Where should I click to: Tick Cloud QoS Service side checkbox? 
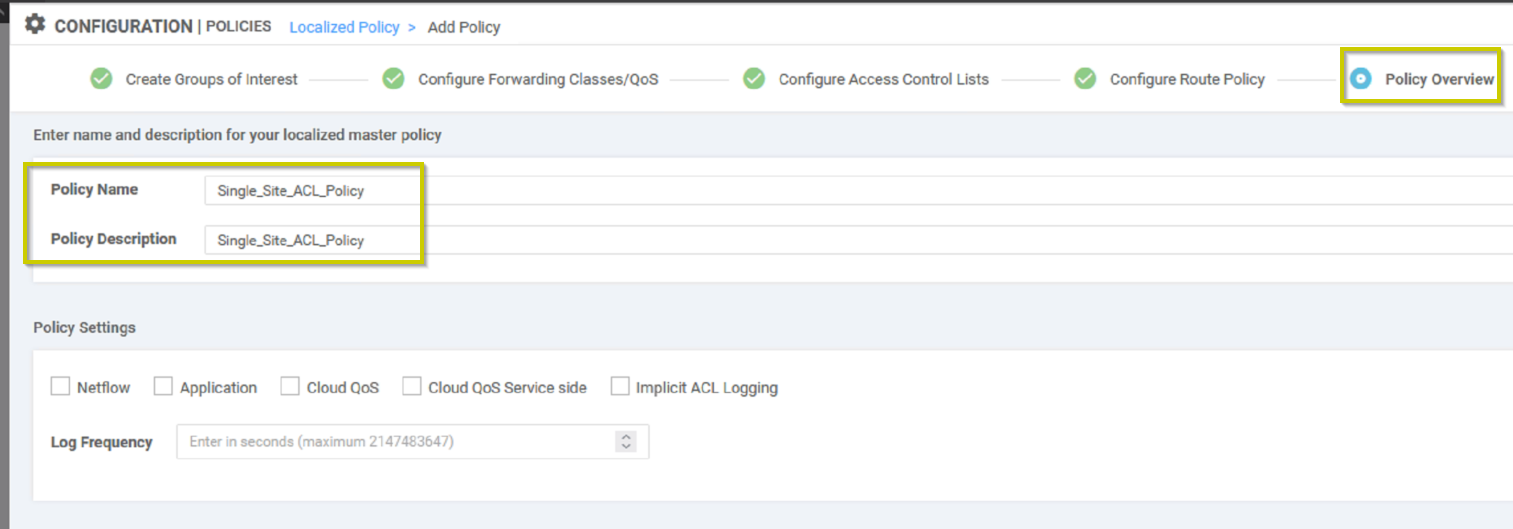coord(412,386)
